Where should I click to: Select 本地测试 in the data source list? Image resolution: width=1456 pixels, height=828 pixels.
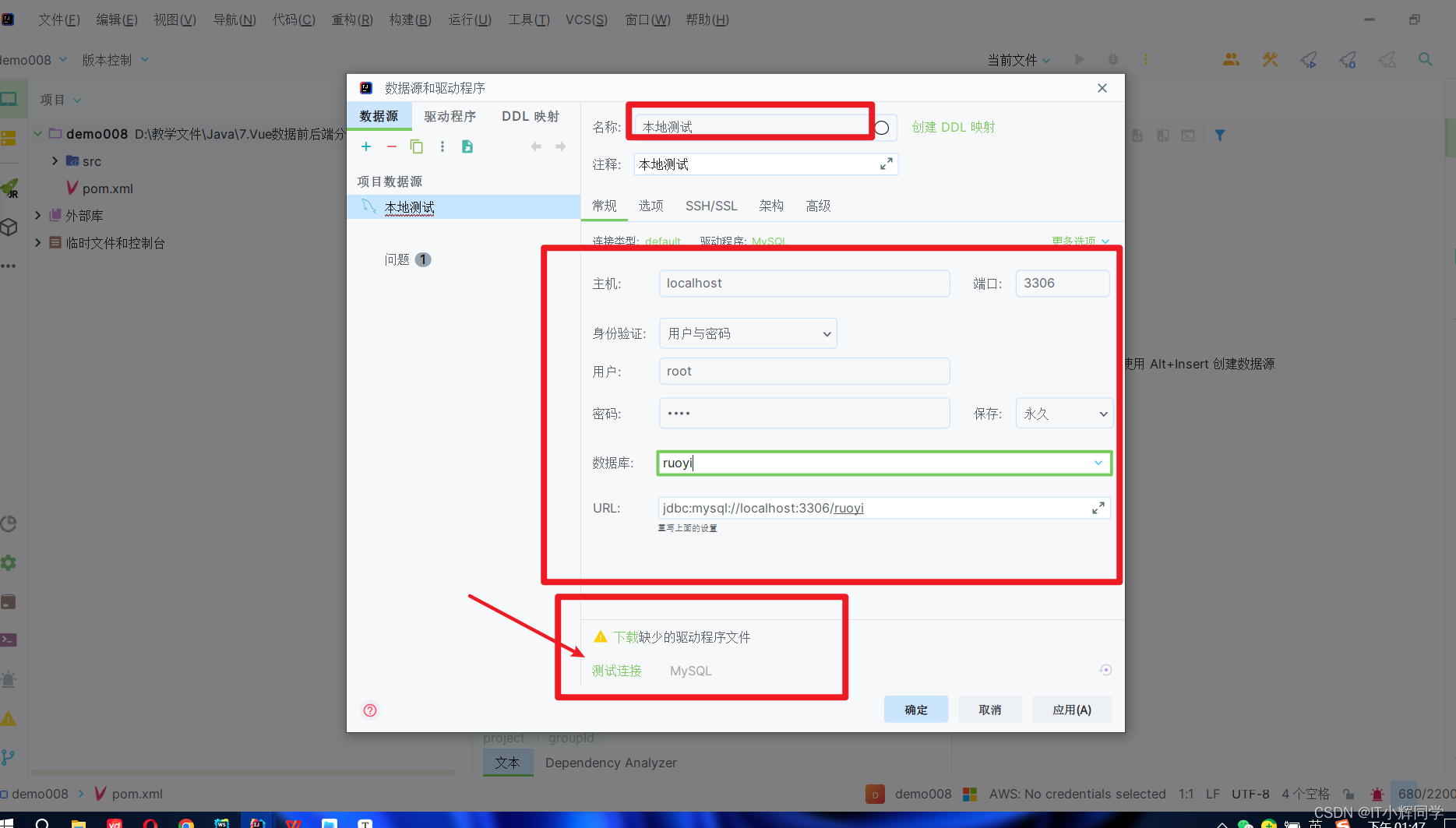coord(464,207)
